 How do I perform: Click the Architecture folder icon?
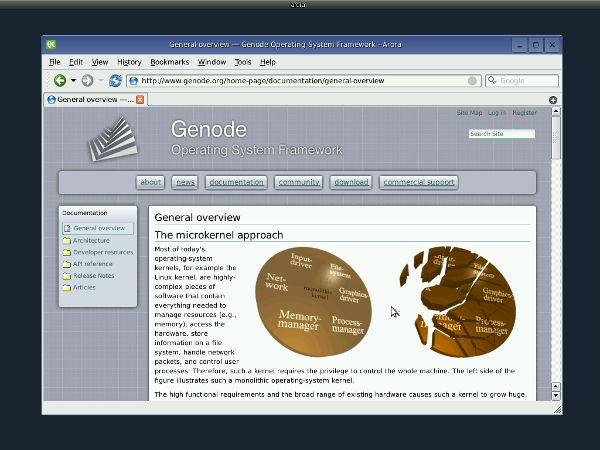tap(67, 241)
